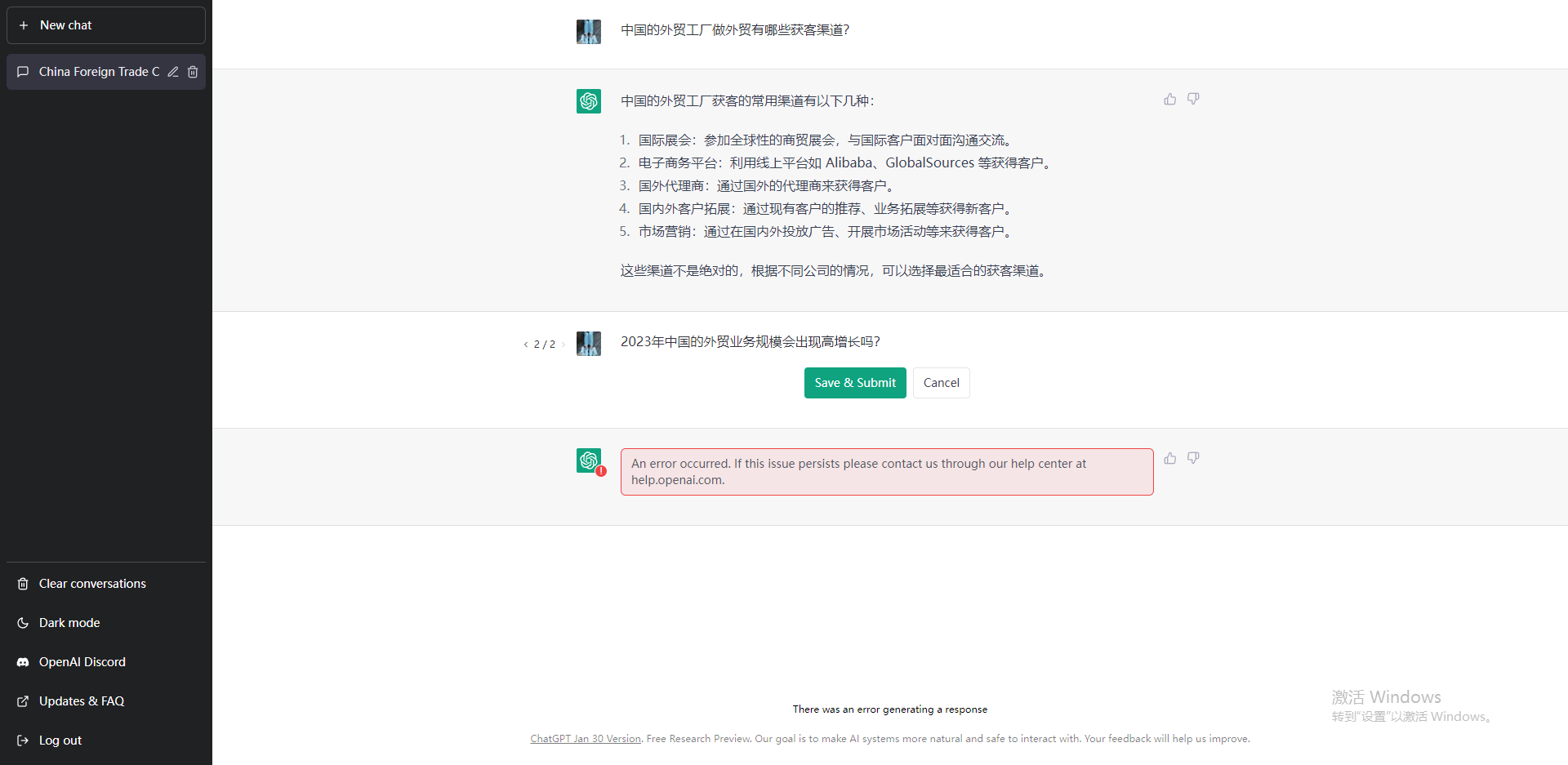Screen dimensions: 1568x765
Task: Click the pencil icon to rename the conversation
Action: tap(173, 72)
